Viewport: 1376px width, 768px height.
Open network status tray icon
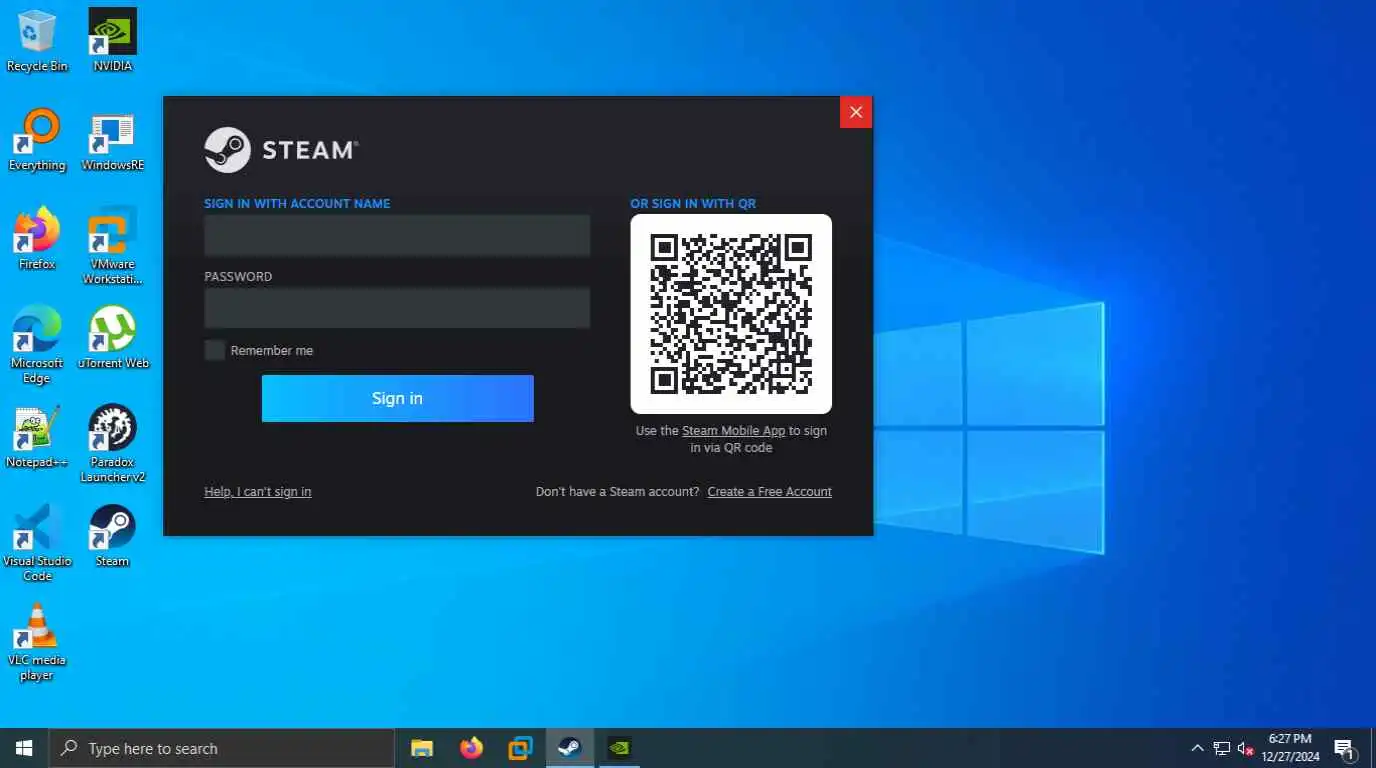(x=1221, y=748)
